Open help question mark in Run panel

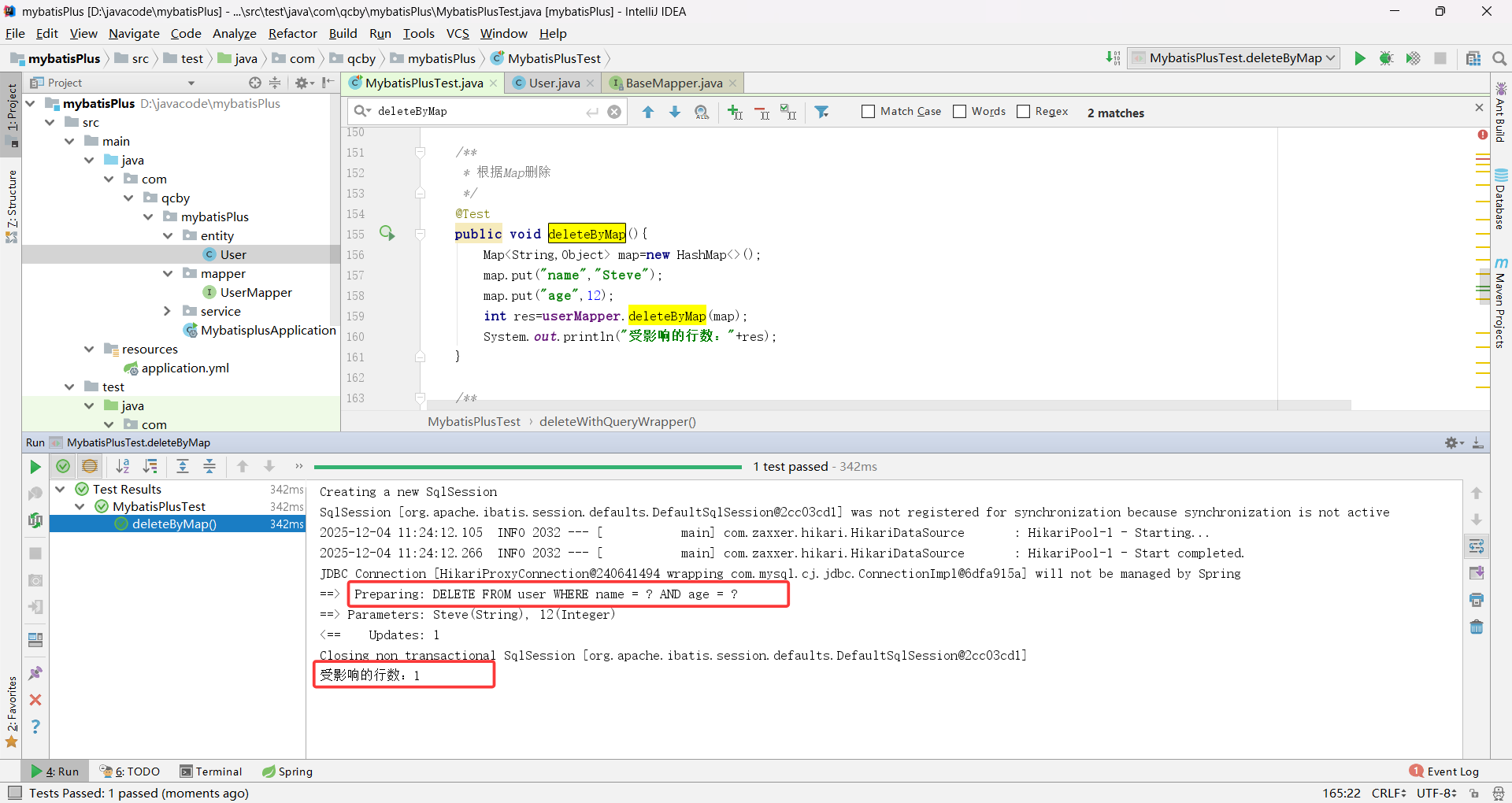pyautogui.click(x=35, y=726)
